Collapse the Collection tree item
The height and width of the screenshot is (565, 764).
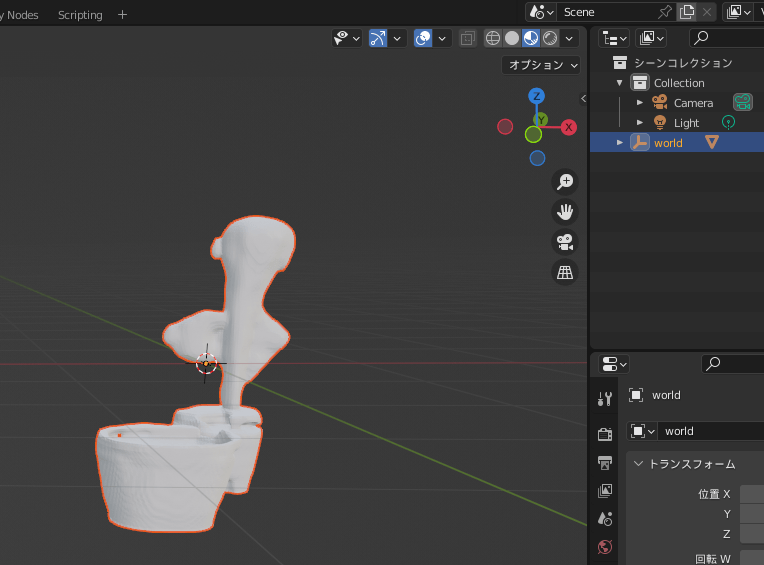pyautogui.click(x=619, y=83)
